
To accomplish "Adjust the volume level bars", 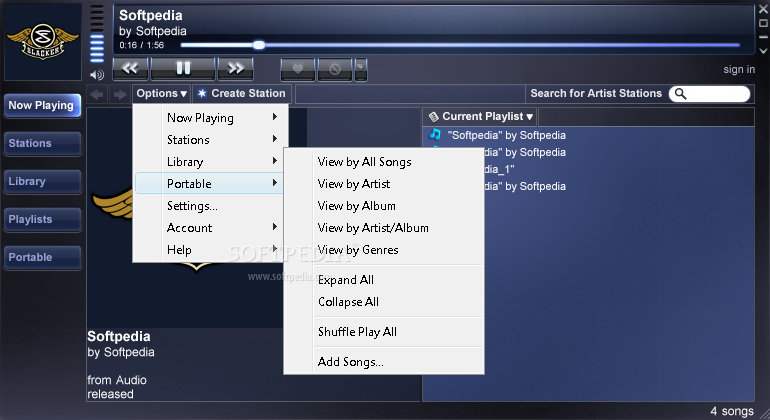I will pyautogui.click(x=97, y=34).
